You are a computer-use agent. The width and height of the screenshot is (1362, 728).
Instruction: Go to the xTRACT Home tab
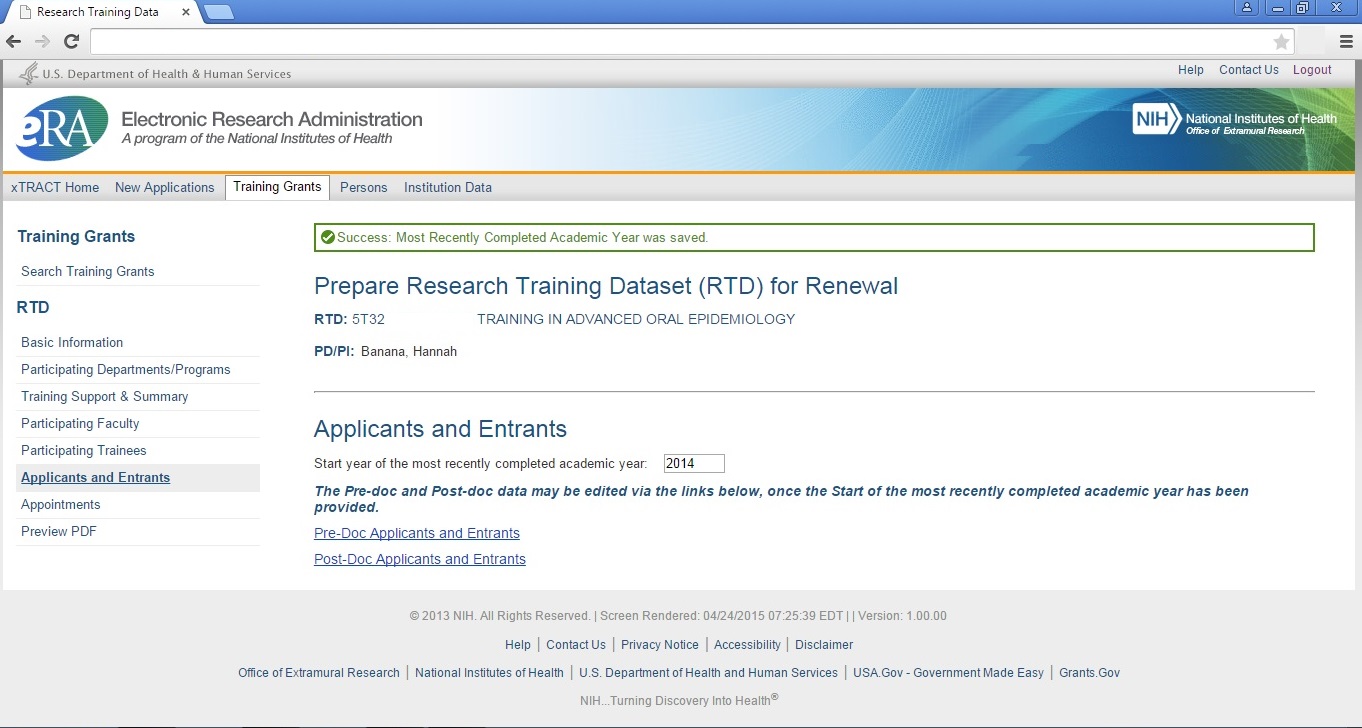(x=55, y=187)
